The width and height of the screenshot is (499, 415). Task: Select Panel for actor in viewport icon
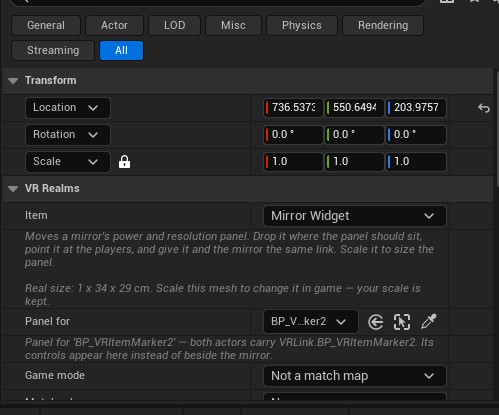(402, 322)
